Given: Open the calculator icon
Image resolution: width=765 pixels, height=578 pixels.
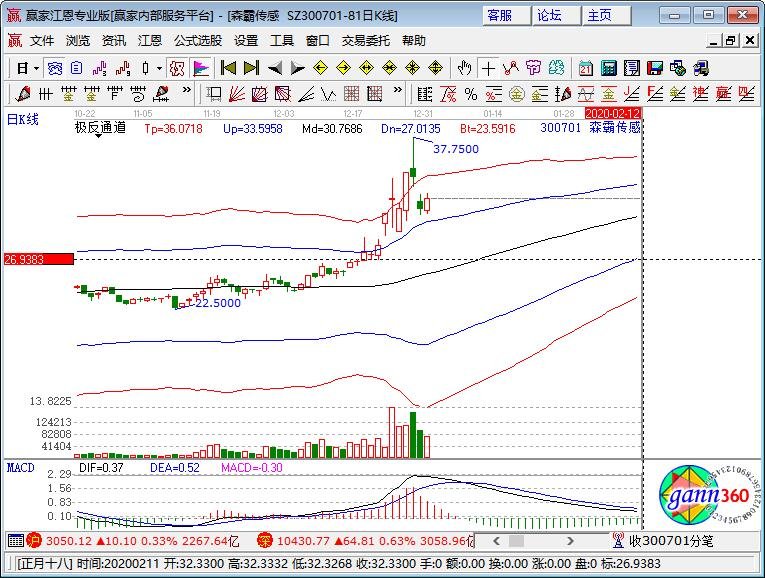Looking at the screenshot, I should point(609,68).
